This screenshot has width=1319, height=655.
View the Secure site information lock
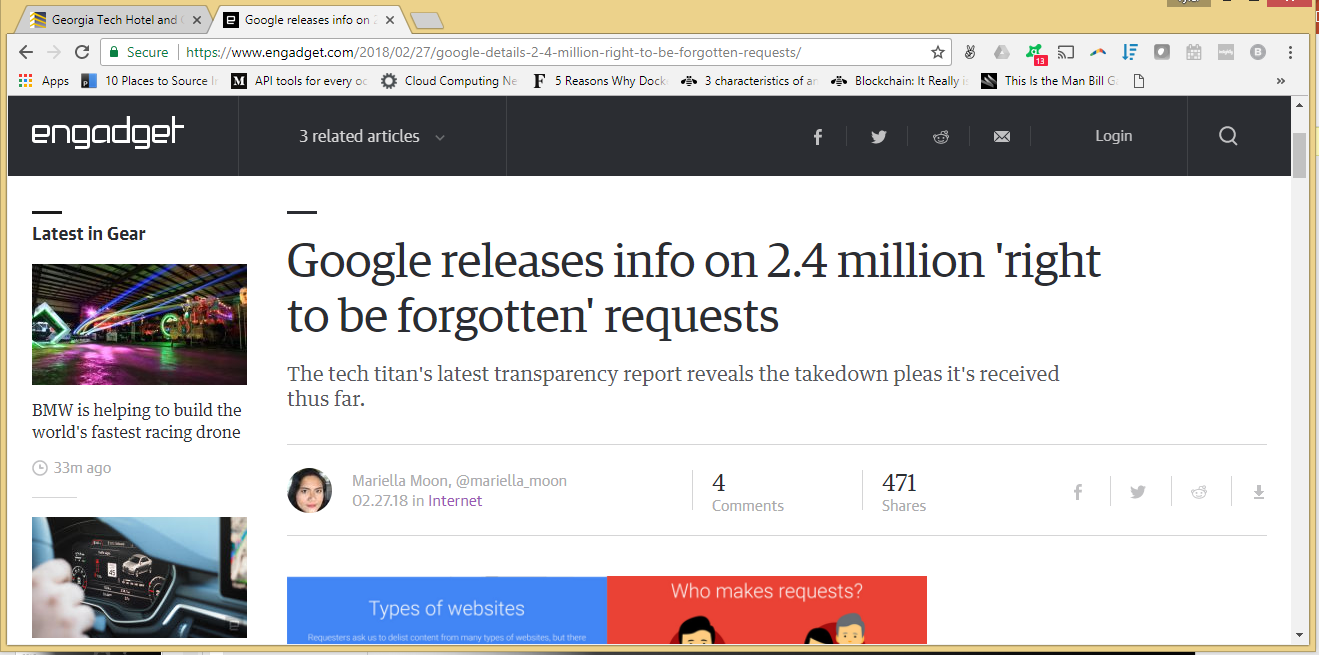click(139, 52)
